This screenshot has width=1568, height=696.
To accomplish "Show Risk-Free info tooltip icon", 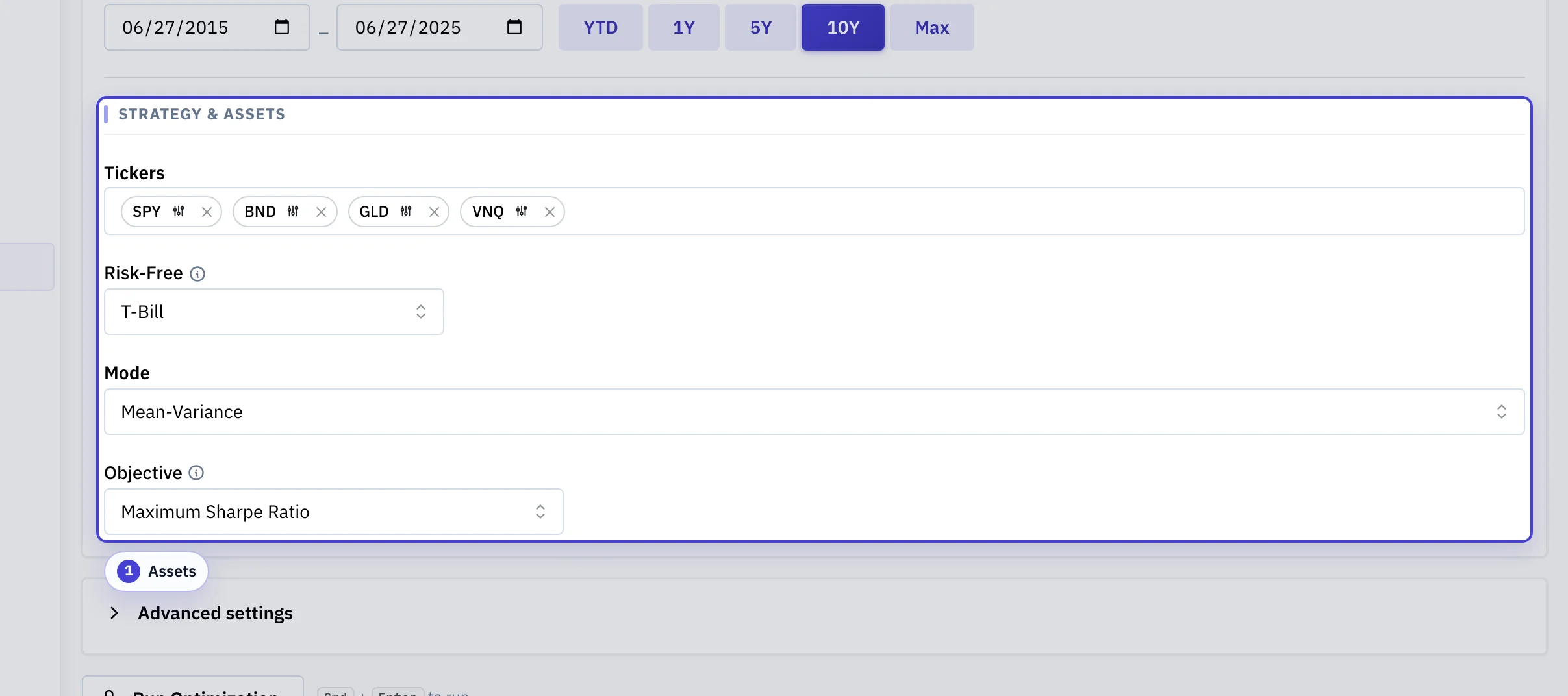I will [197, 274].
